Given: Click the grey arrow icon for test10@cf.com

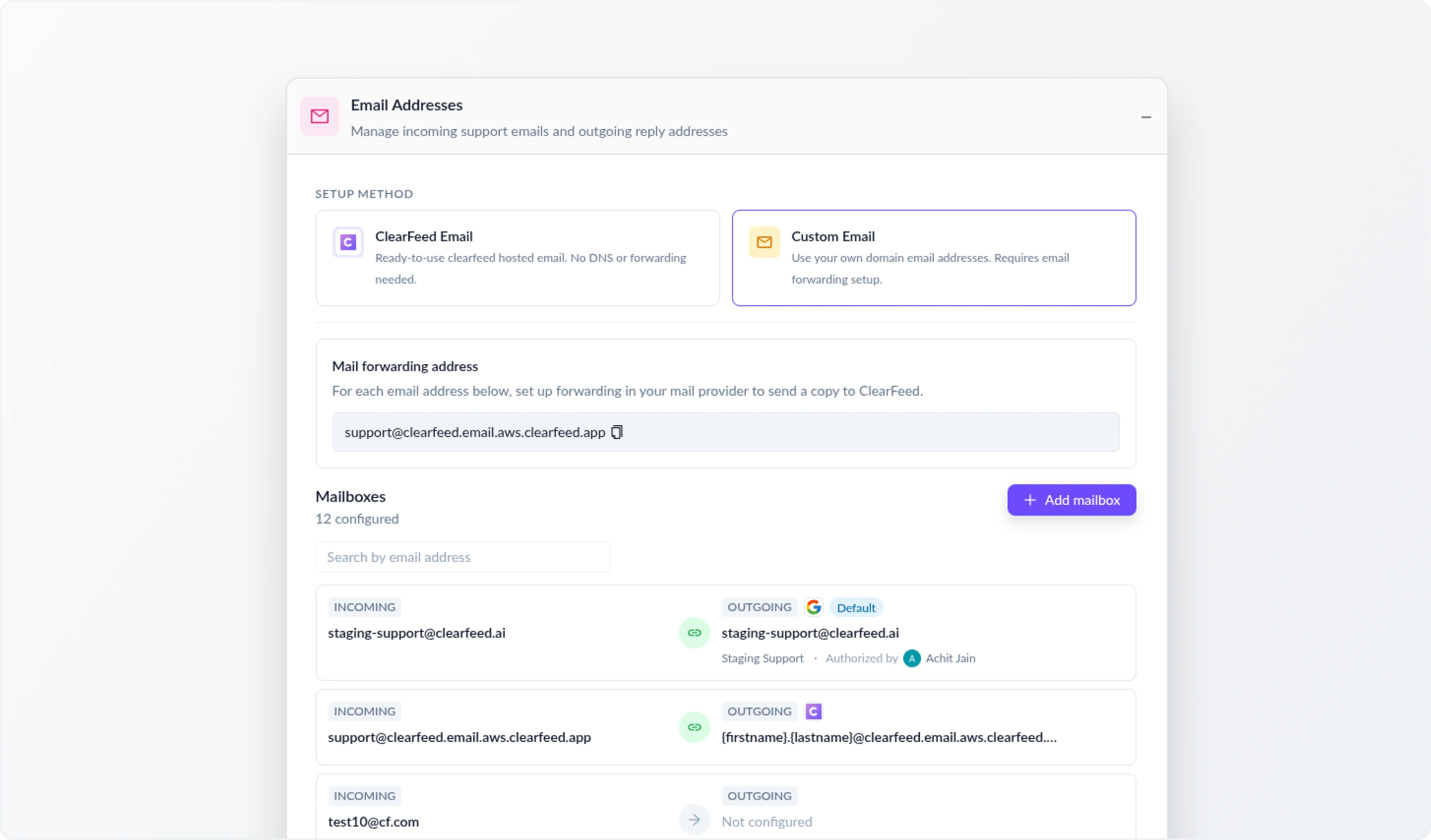Looking at the screenshot, I should (694, 819).
